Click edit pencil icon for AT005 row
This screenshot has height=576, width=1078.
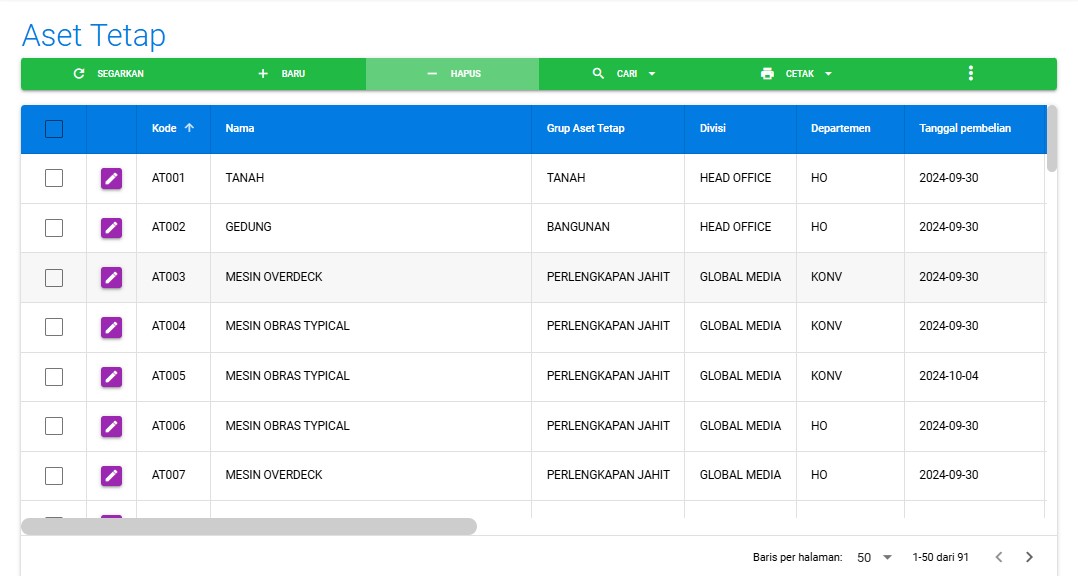(x=111, y=376)
